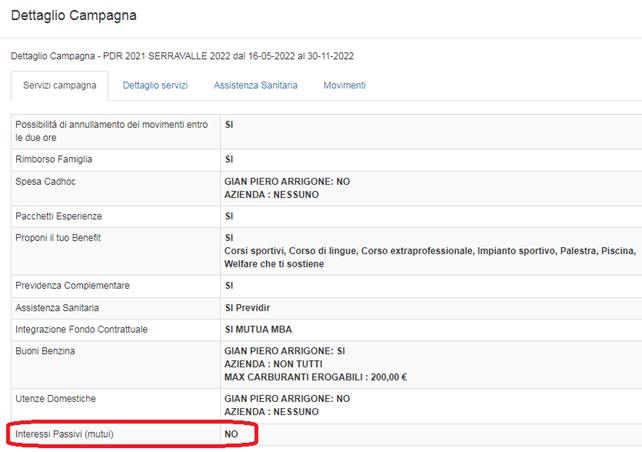Open the Assistenza Sanitaria tab

point(255,86)
